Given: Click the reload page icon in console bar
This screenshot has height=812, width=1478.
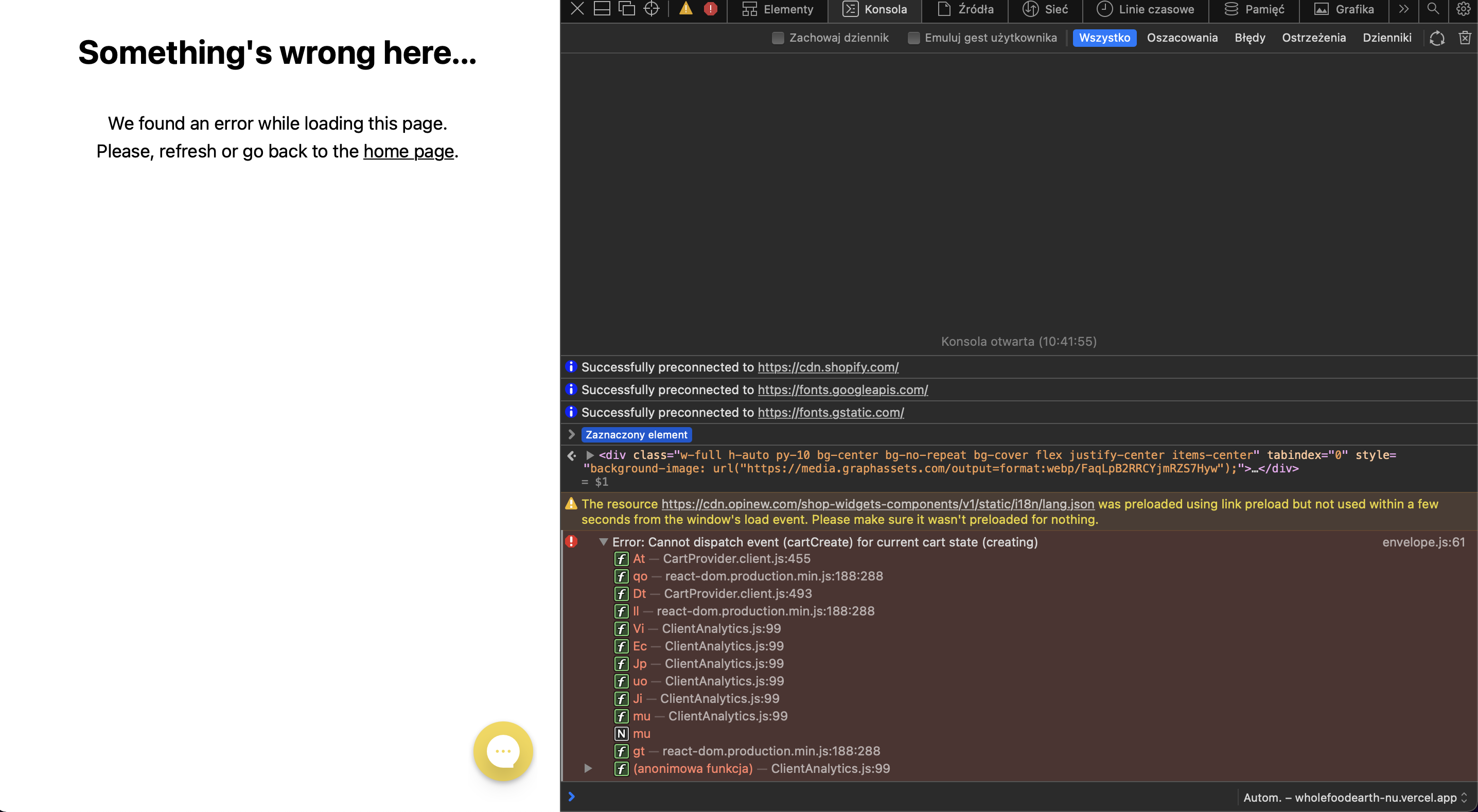Looking at the screenshot, I should coord(1437,38).
